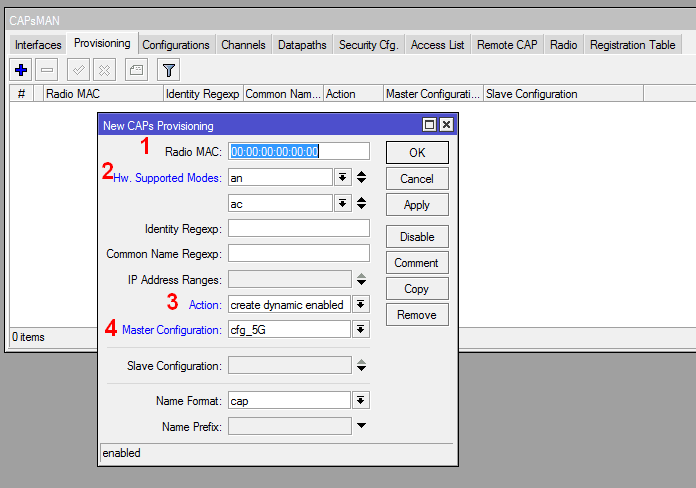Open the Registration Table tab

[632, 45]
